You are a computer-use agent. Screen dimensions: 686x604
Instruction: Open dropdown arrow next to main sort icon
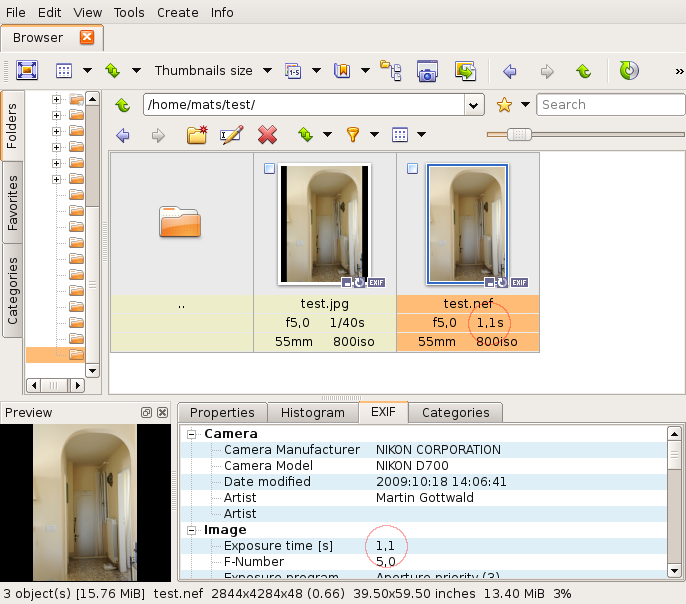pyautogui.click(x=136, y=70)
